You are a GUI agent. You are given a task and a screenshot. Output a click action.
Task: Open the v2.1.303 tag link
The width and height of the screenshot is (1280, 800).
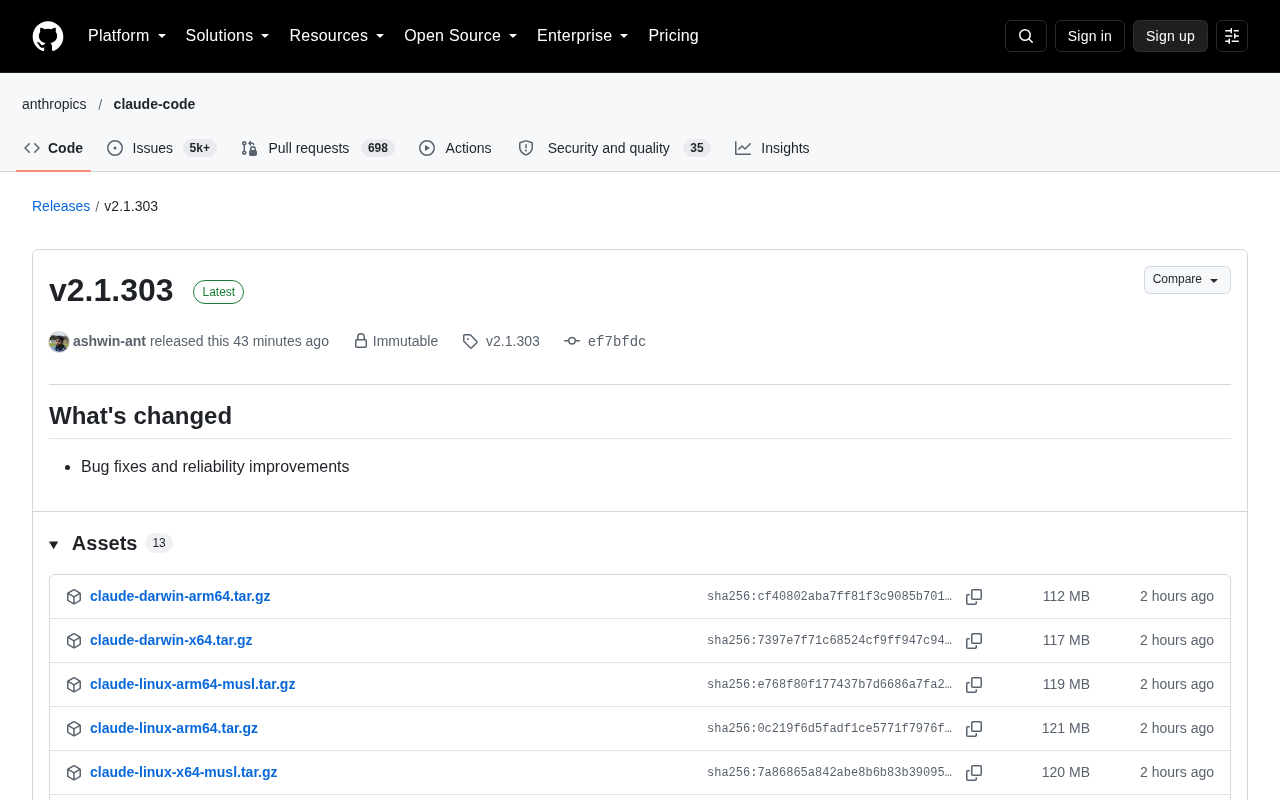[513, 341]
